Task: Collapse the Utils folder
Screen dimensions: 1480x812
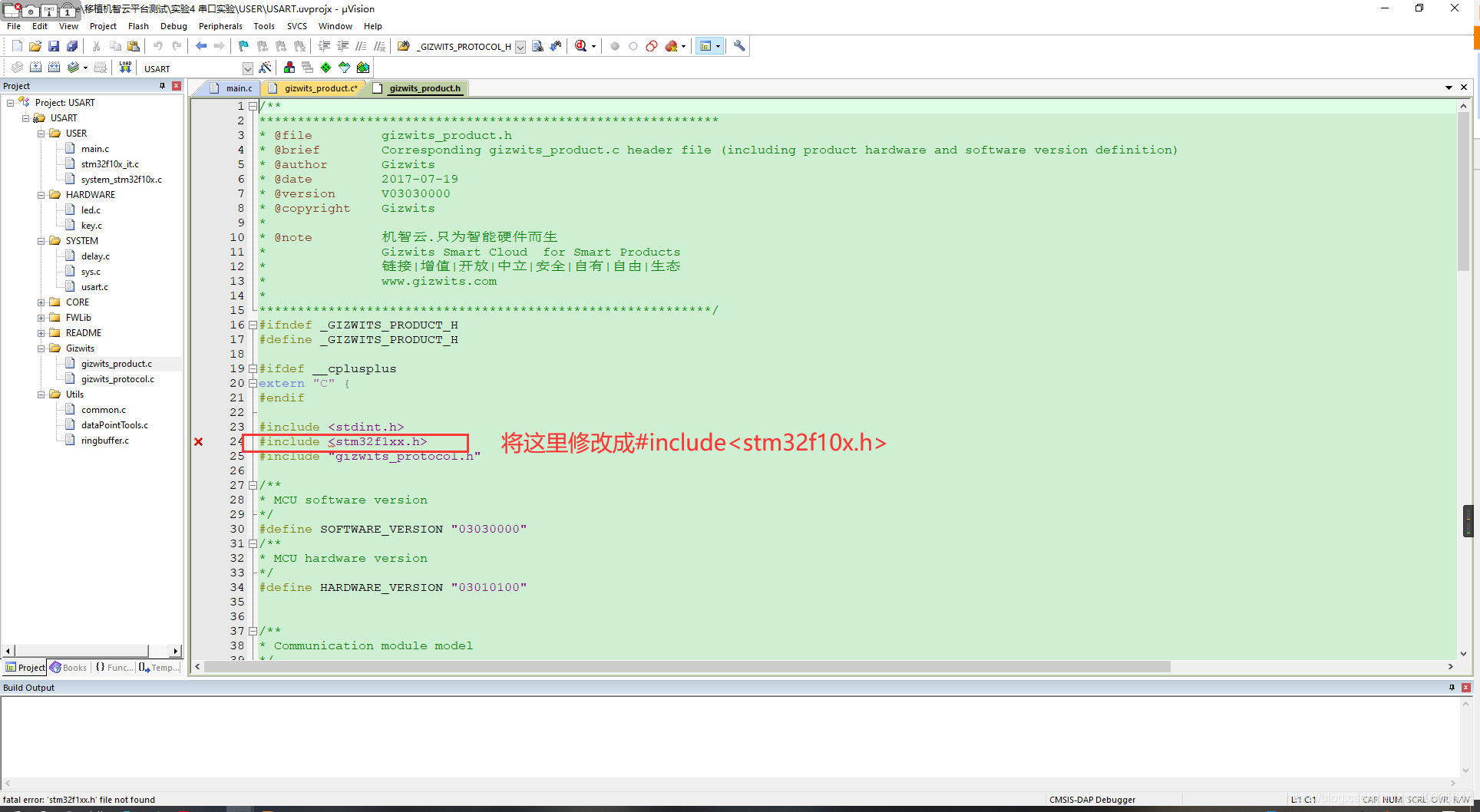Action: [x=41, y=394]
